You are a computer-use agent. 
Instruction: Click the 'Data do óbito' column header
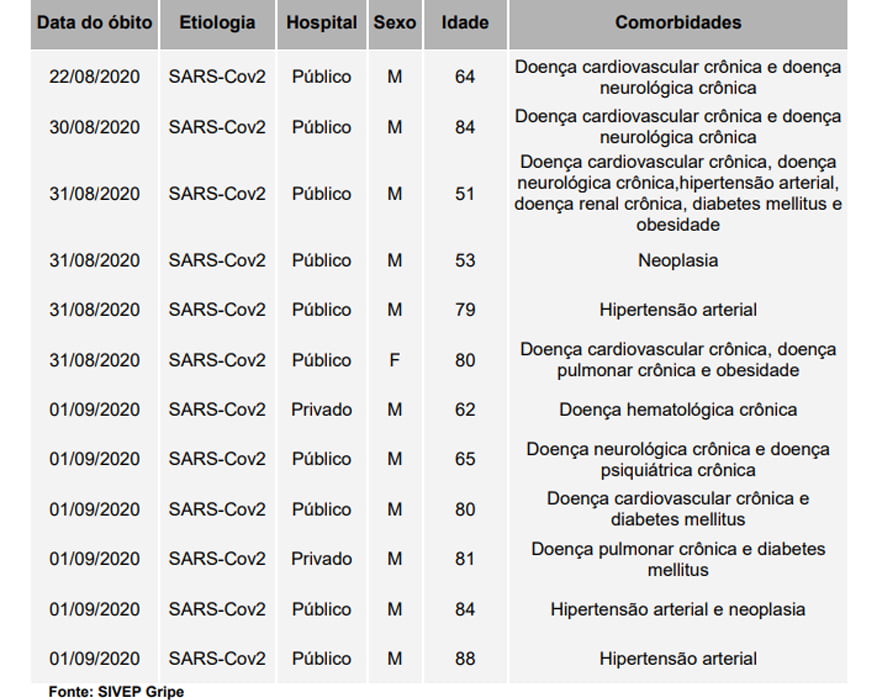point(95,22)
